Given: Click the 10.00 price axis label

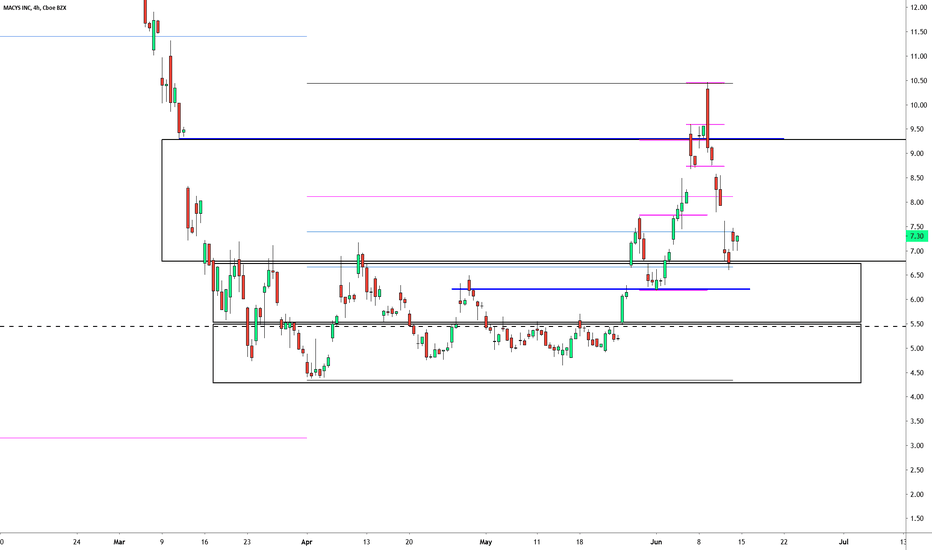Looking at the screenshot, I should point(918,105).
